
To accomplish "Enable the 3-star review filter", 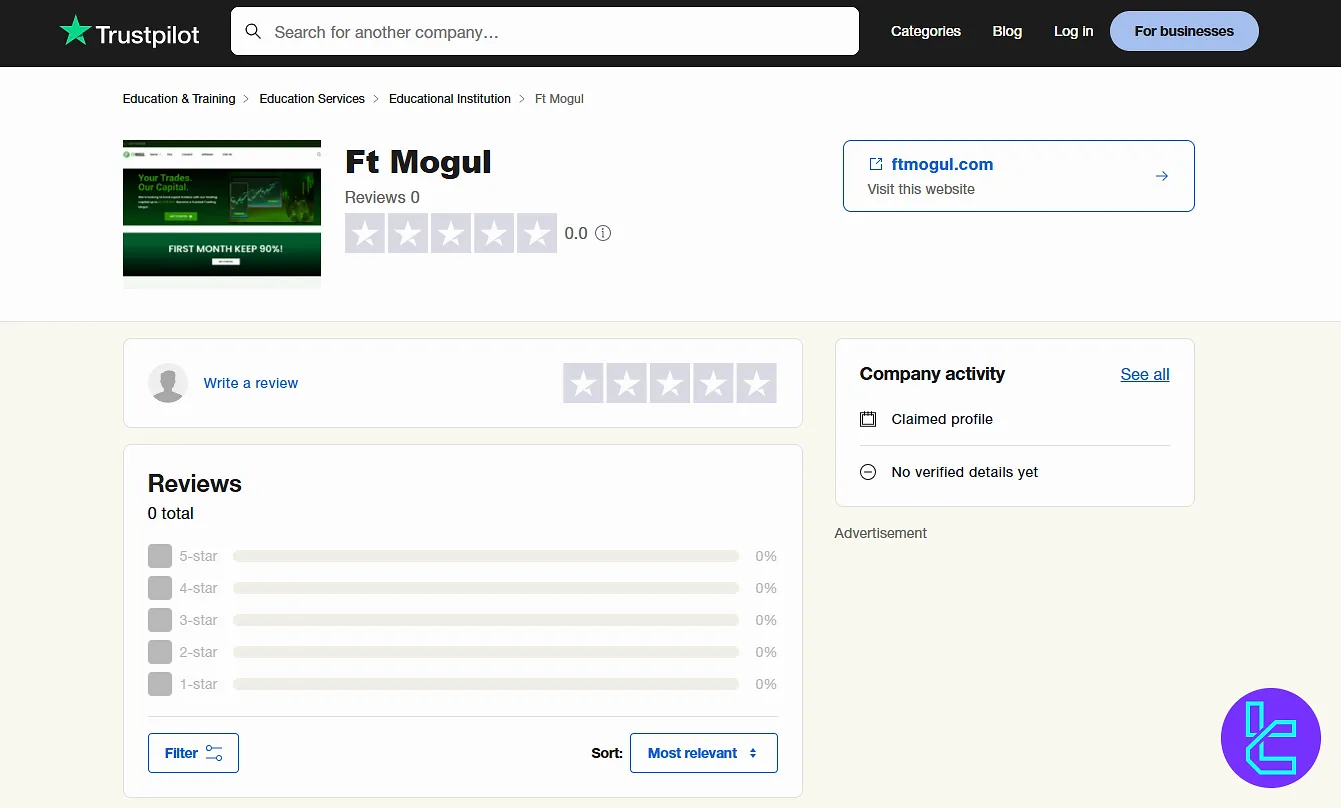I will click(x=160, y=620).
